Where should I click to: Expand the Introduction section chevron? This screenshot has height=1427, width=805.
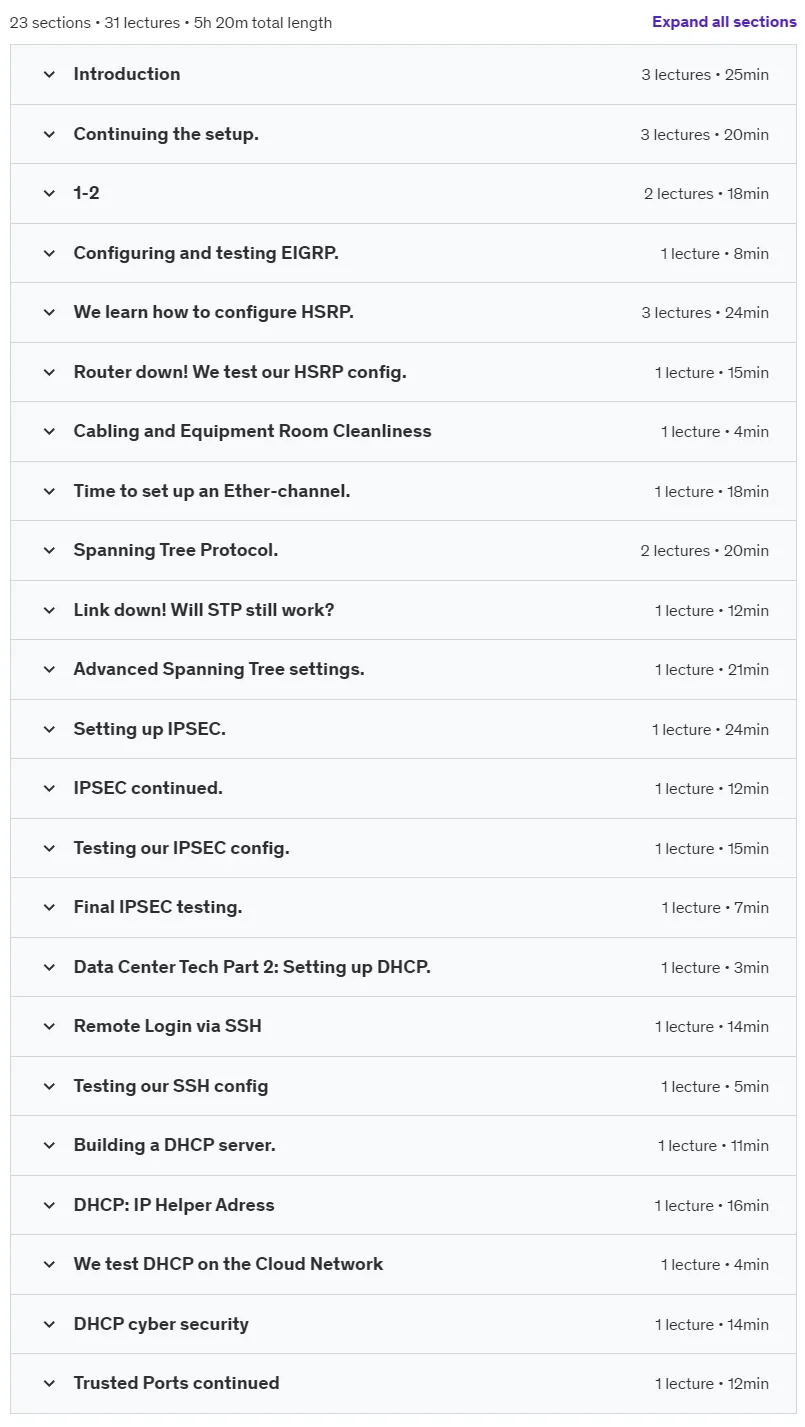pos(49,75)
